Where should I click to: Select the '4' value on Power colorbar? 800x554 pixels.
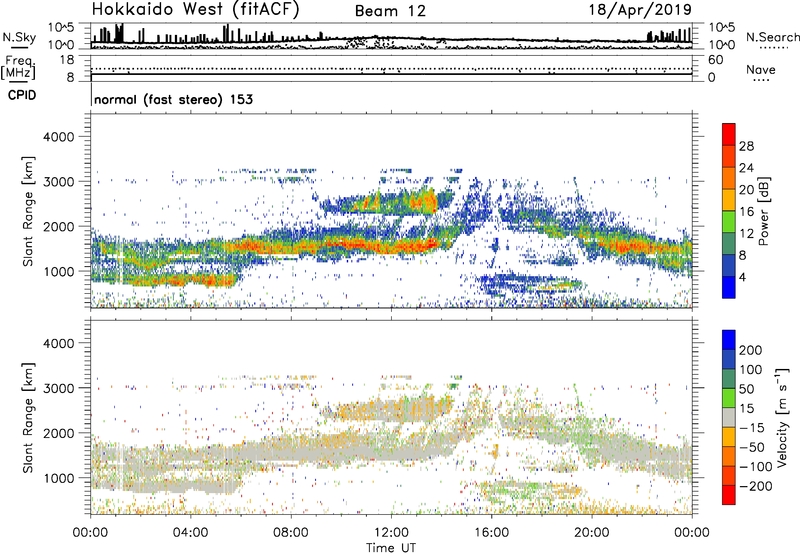point(742,277)
